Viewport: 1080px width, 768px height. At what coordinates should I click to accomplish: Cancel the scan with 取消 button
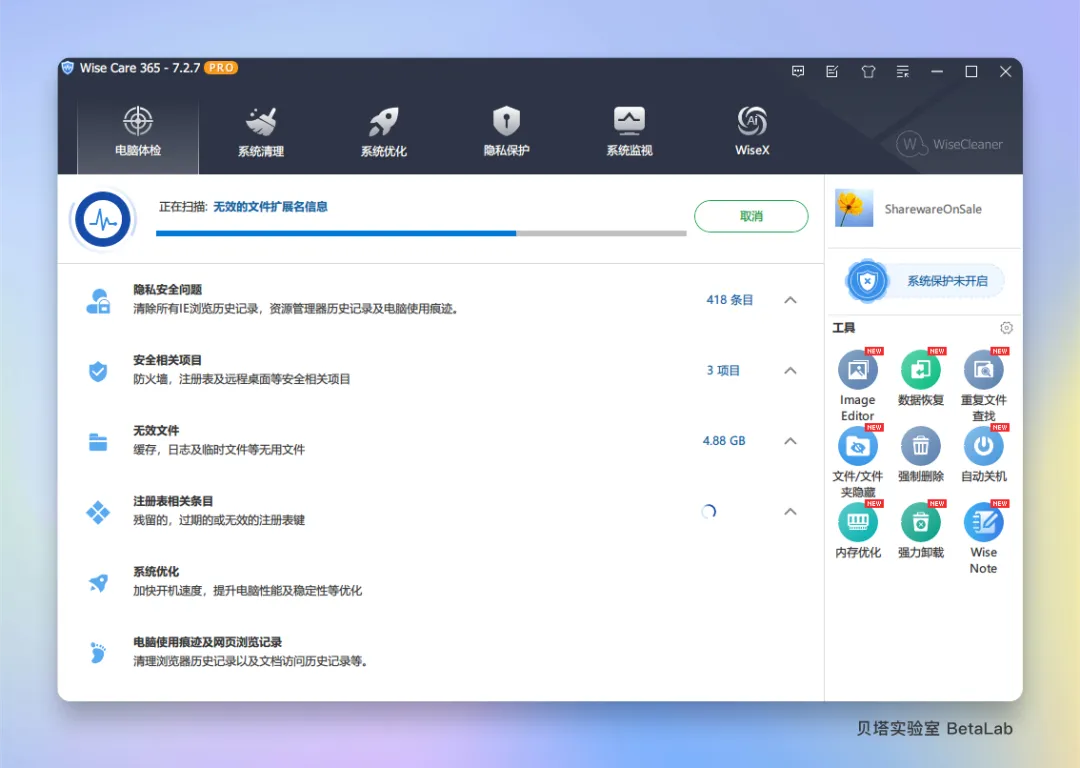coord(751,216)
